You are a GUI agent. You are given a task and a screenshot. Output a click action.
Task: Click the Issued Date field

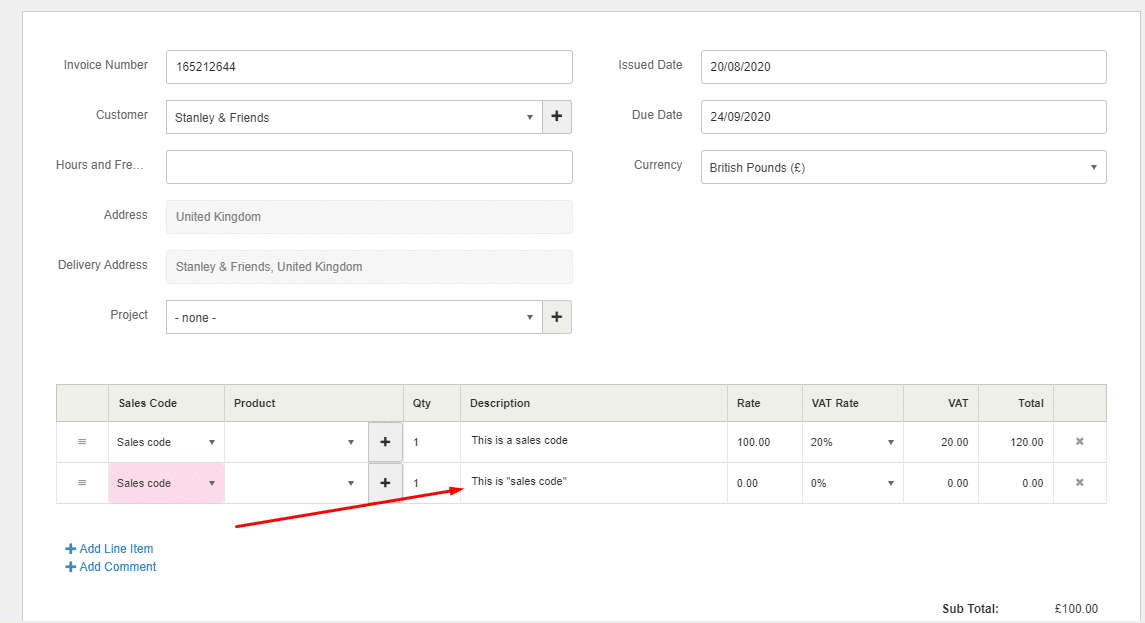(903, 67)
